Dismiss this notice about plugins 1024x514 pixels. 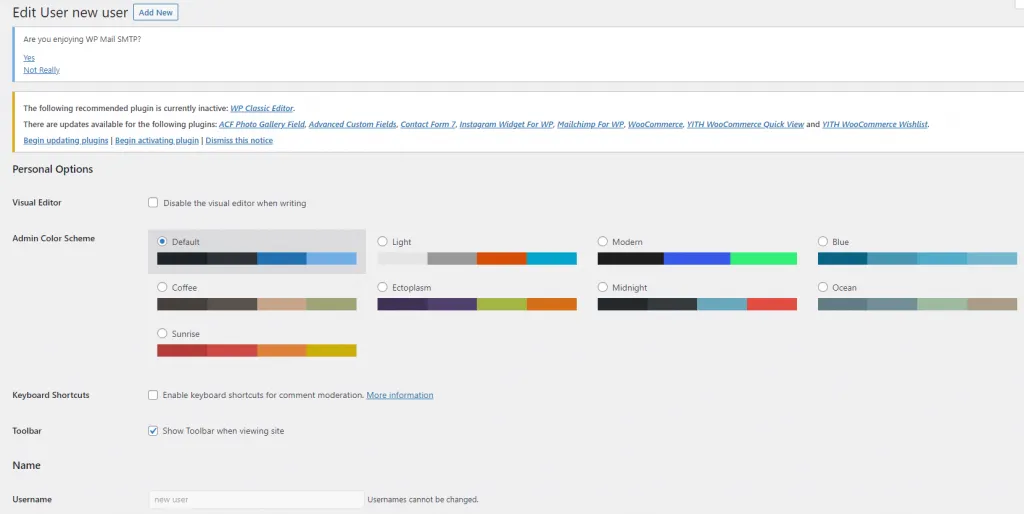point(239,141)
